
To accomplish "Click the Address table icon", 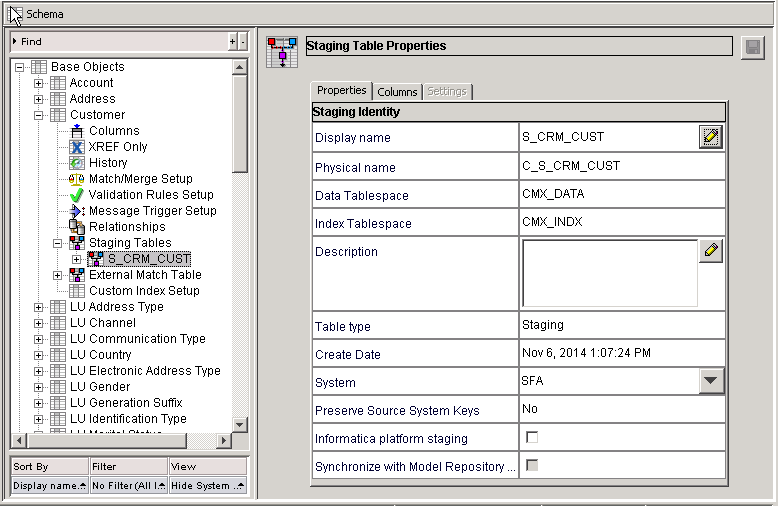I will tap(58, 99).
